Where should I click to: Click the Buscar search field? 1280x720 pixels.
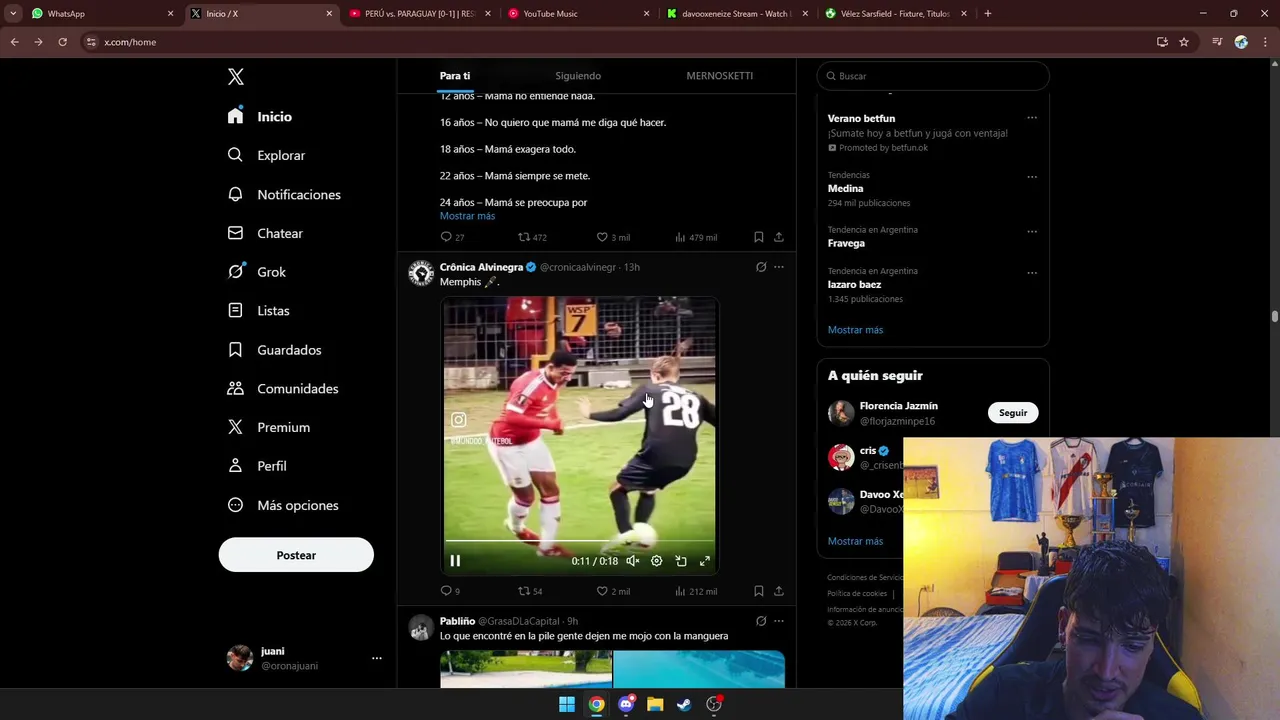[x=933, y=76]
